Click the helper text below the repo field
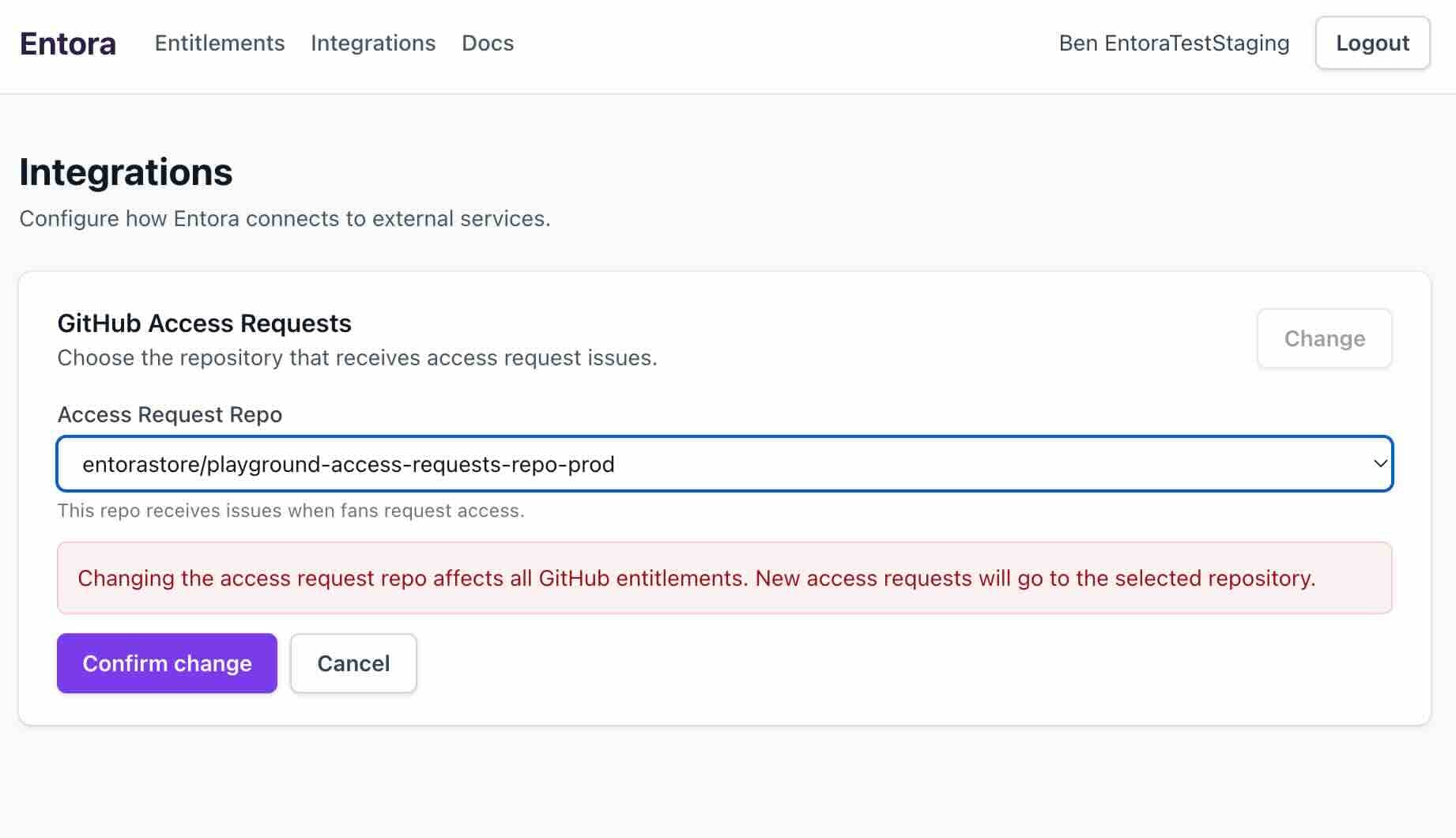This screenshot has height=838, width=1456. pos(290,511)
